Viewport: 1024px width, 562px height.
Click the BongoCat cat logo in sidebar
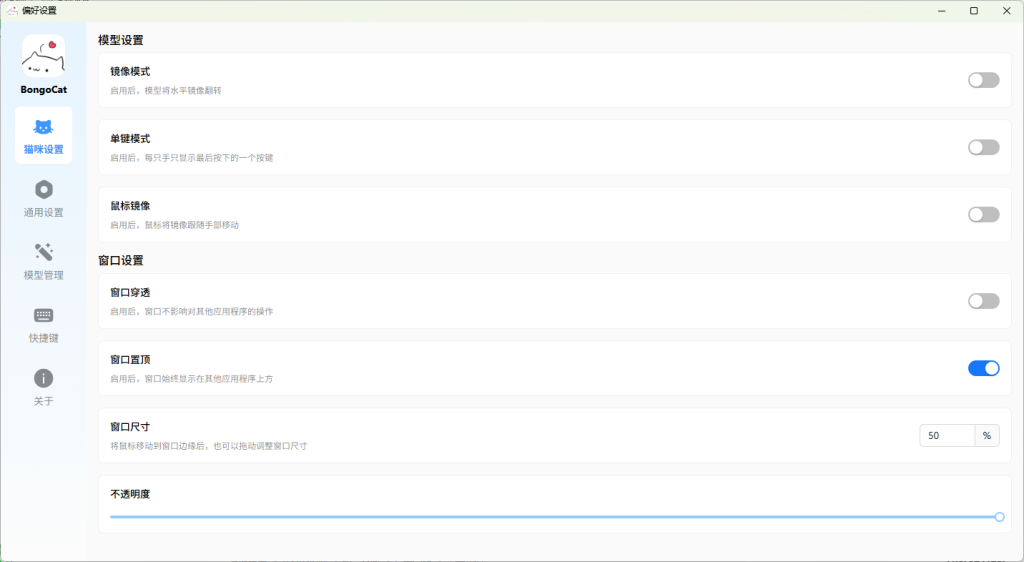43,56
